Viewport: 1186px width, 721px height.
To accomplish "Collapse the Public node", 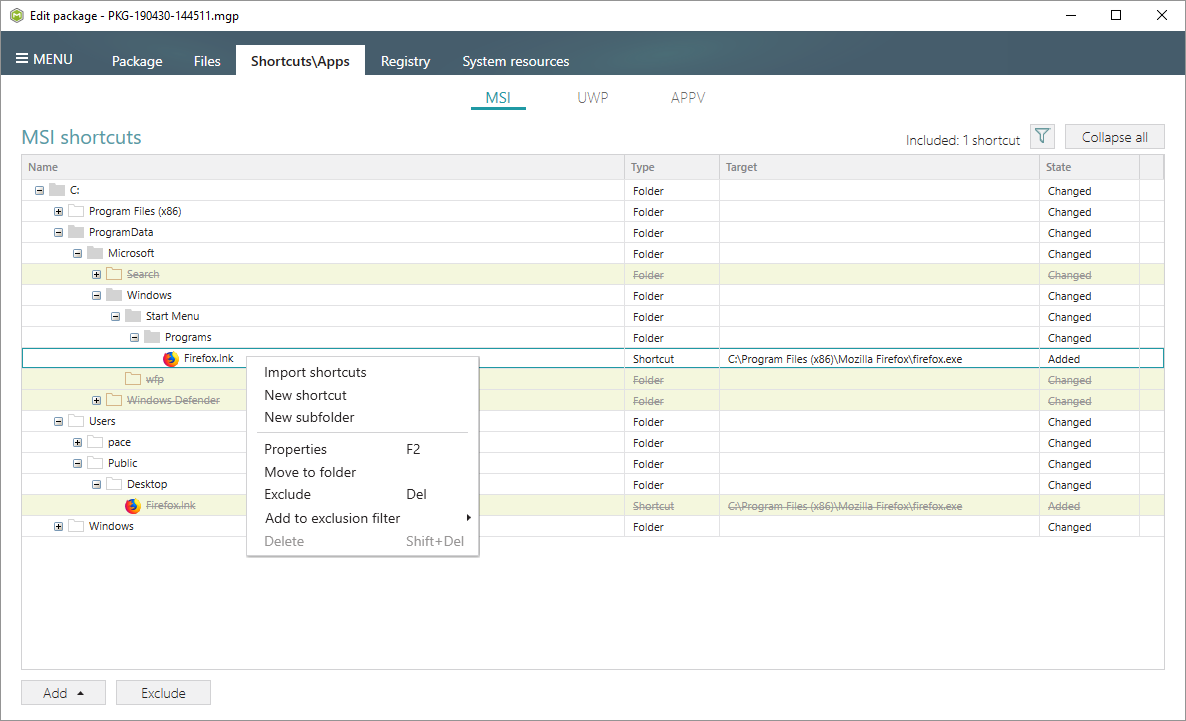I will (x=77, y=463).
